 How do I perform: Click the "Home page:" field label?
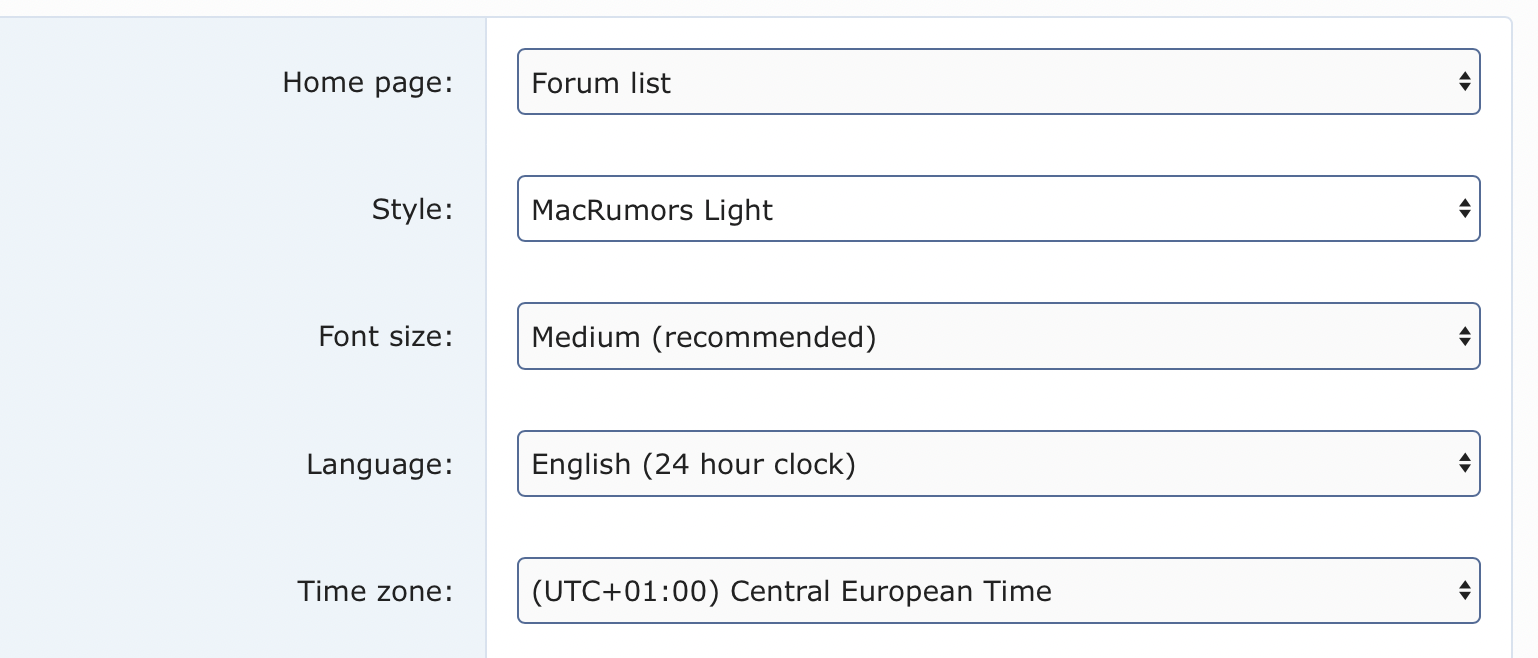pyautogui.click(x=368, y=82)
